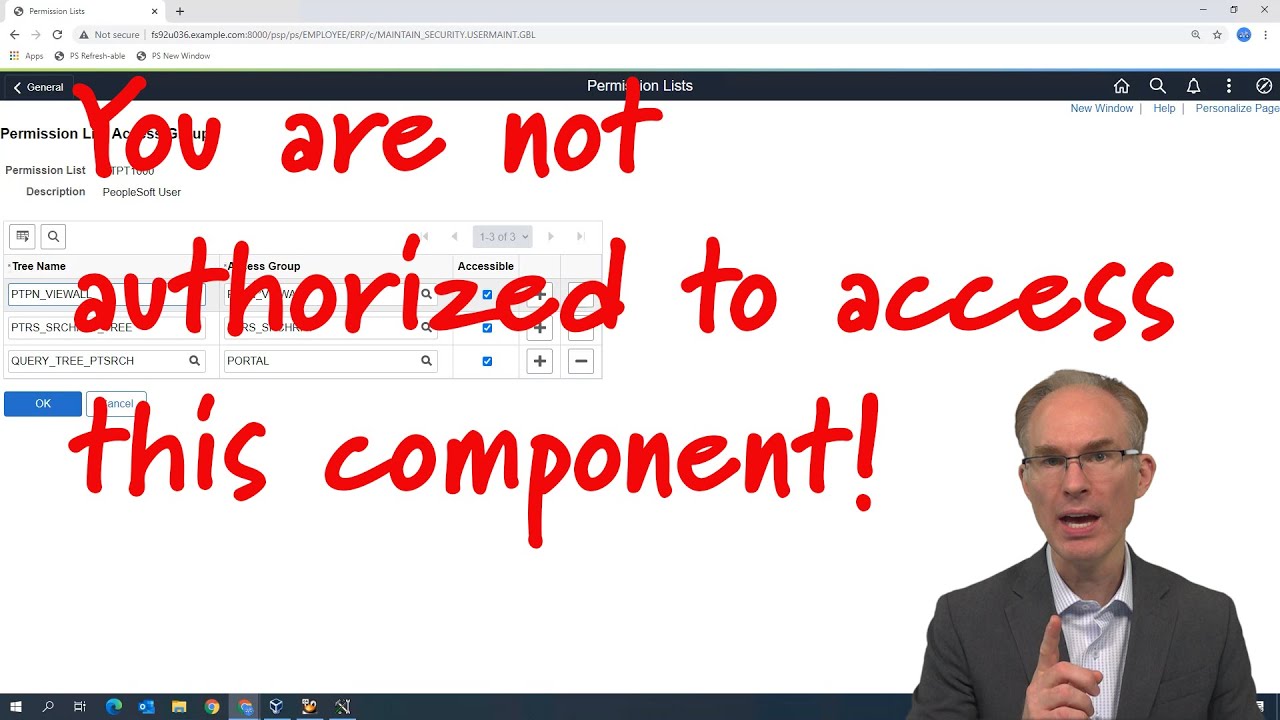Click the PeopleSoft User description text
The height and width of the screenshot is (720, 1280).
pos(141,192)
